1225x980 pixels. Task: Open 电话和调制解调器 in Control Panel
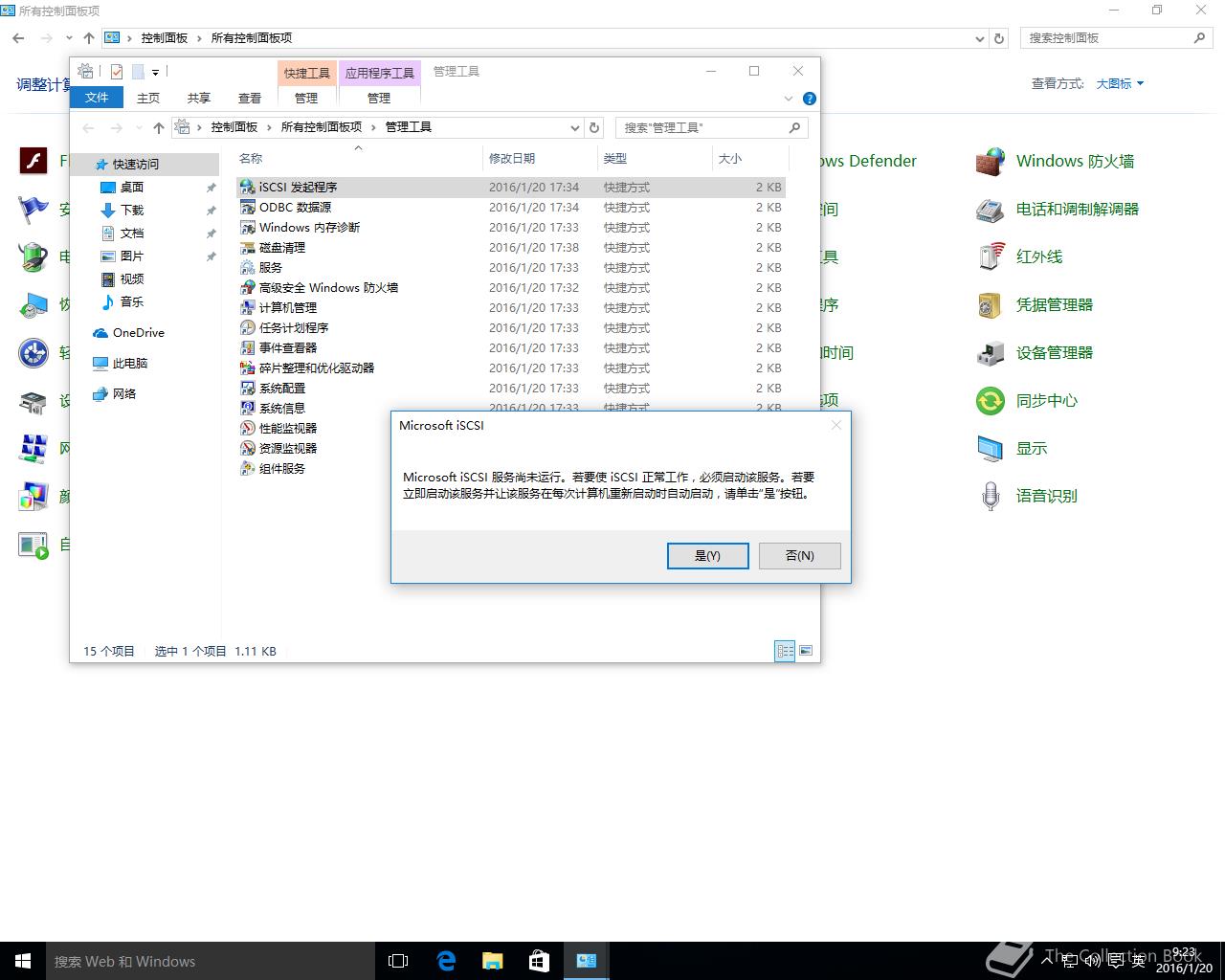click(1057, 209)
